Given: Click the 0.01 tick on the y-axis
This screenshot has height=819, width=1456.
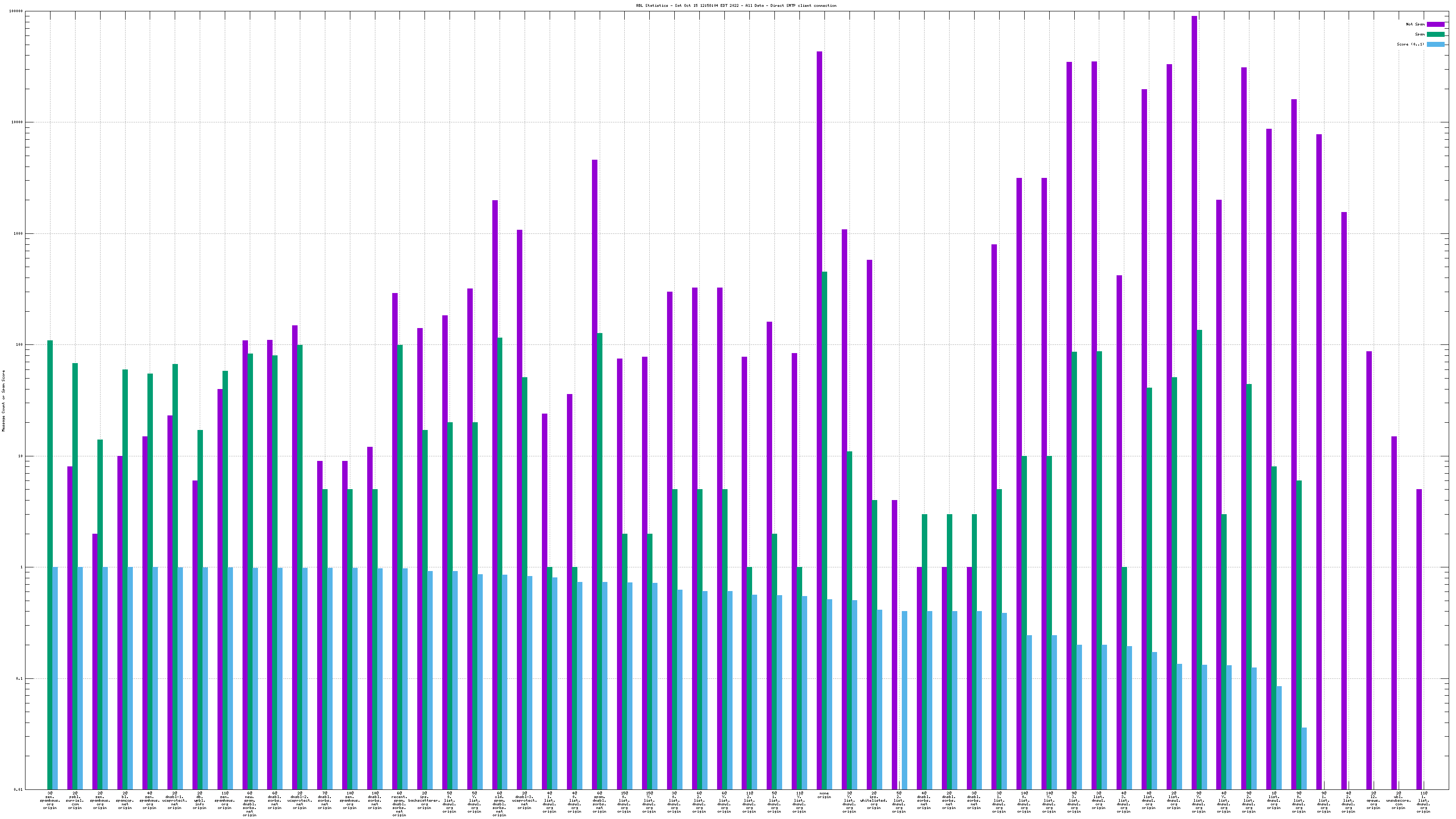Looking at the screenshot, I should 18,789.
